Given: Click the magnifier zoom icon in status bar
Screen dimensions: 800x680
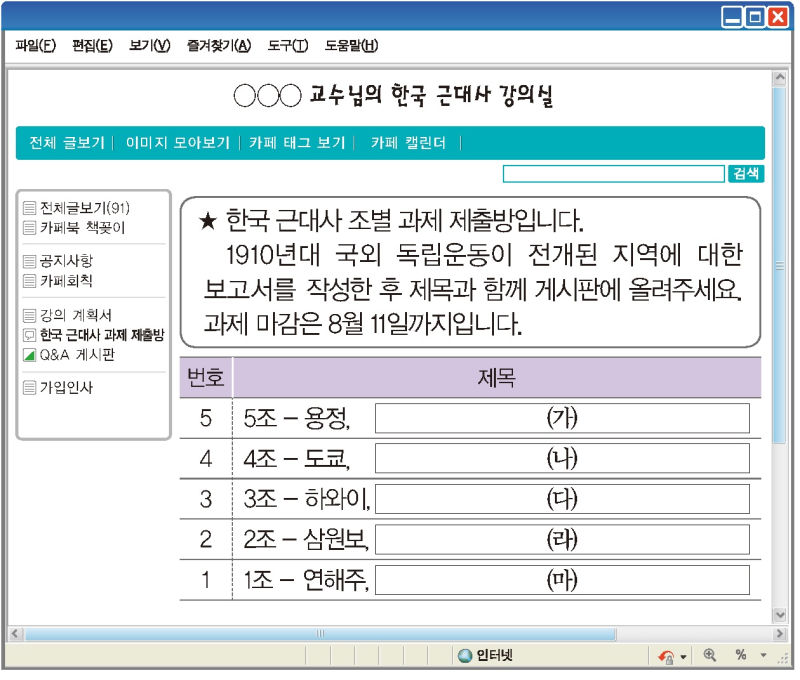Looking at the screenshot, I should tap(710, 656).
